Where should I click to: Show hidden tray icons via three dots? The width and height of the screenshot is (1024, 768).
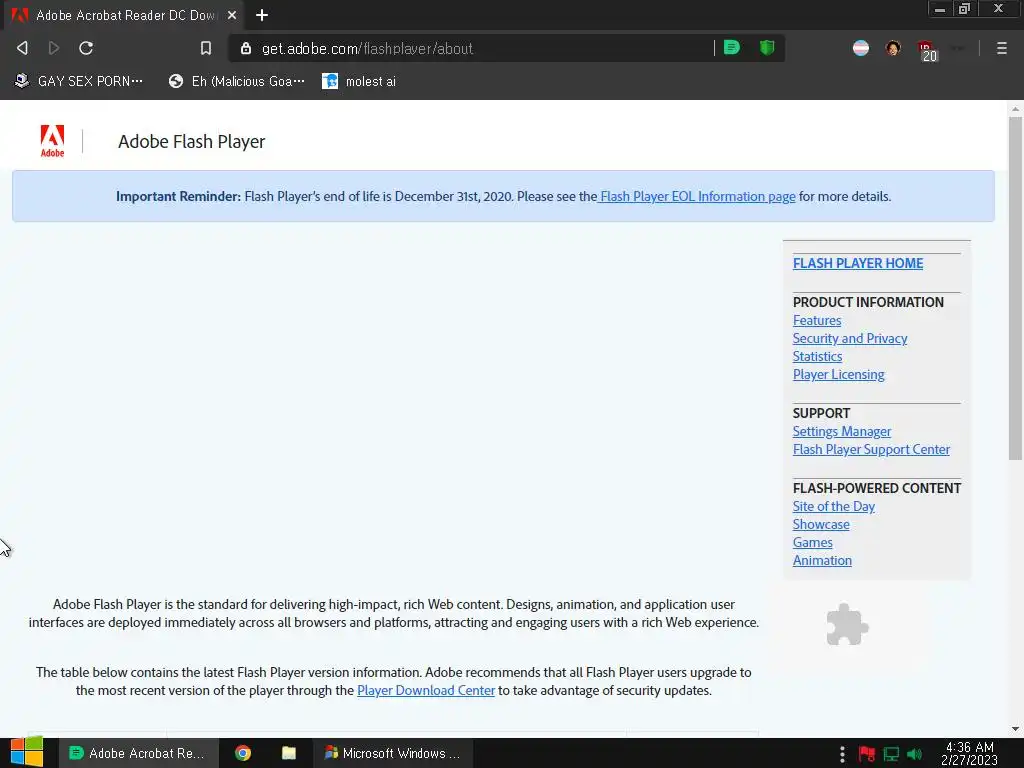click(842, 754)
